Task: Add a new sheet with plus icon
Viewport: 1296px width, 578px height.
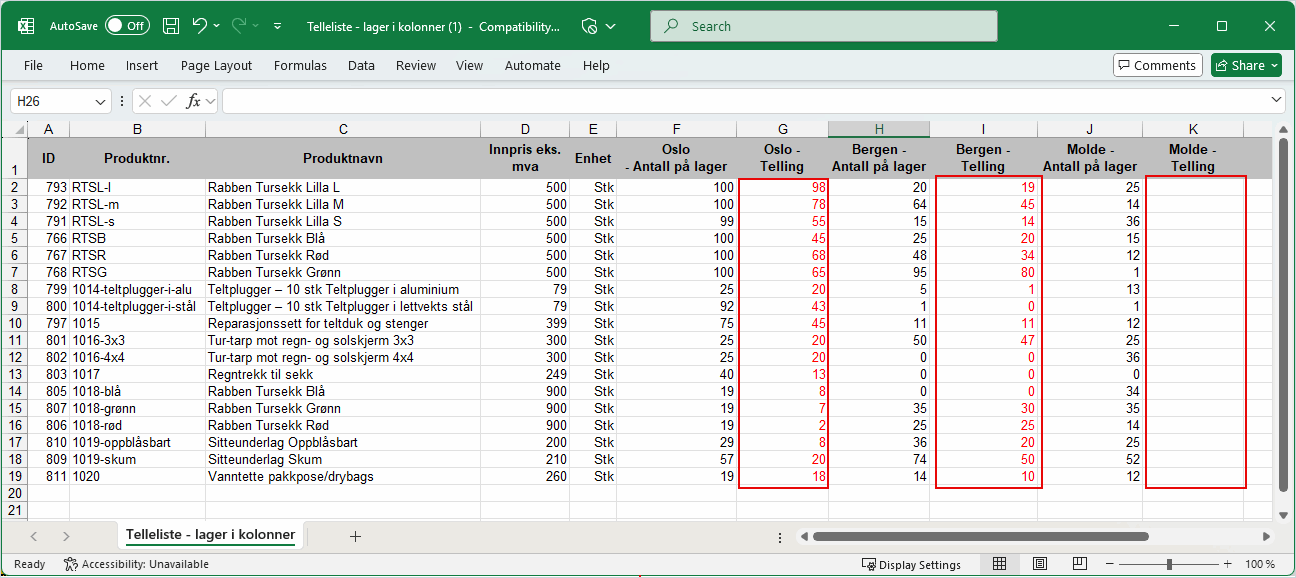Action: [x=355, y=536]
